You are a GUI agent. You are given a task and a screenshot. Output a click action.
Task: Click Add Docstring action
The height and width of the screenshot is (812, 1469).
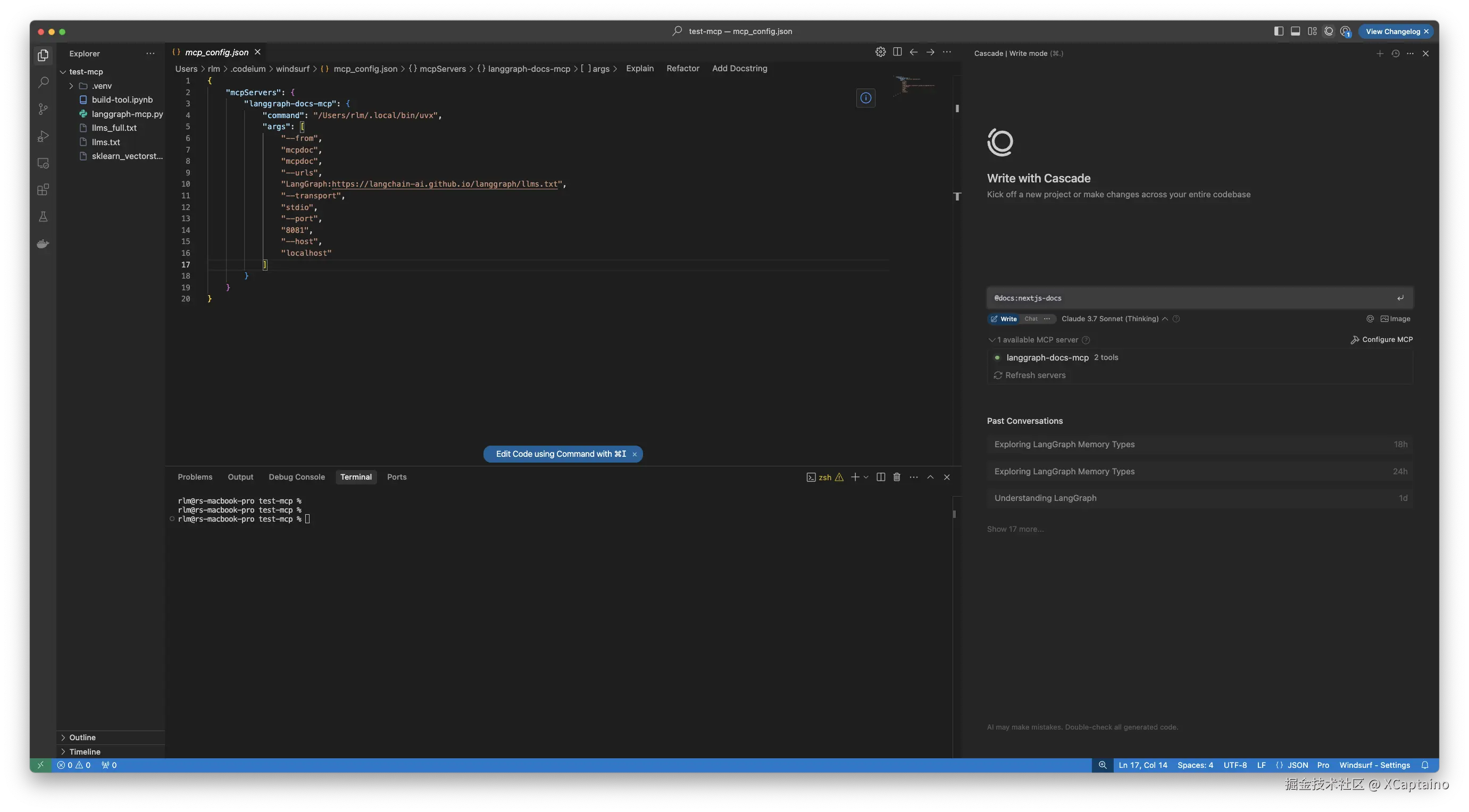739,69
